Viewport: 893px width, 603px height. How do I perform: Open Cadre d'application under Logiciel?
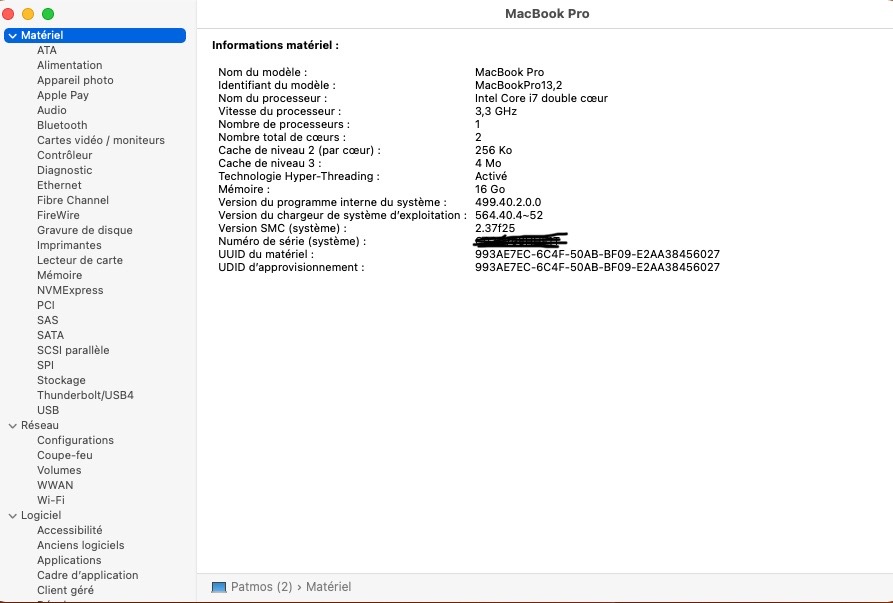coord(87,575)
